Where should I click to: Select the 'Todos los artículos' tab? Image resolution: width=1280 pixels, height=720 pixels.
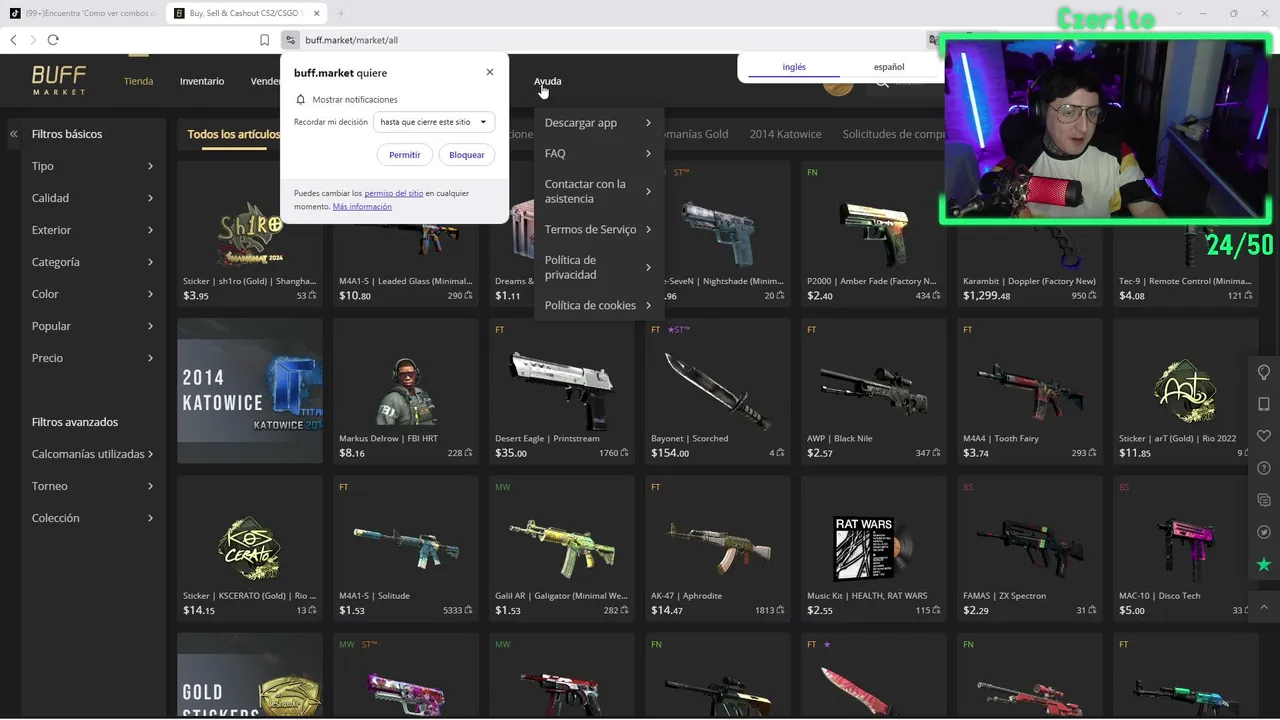(x=234, y=134)
